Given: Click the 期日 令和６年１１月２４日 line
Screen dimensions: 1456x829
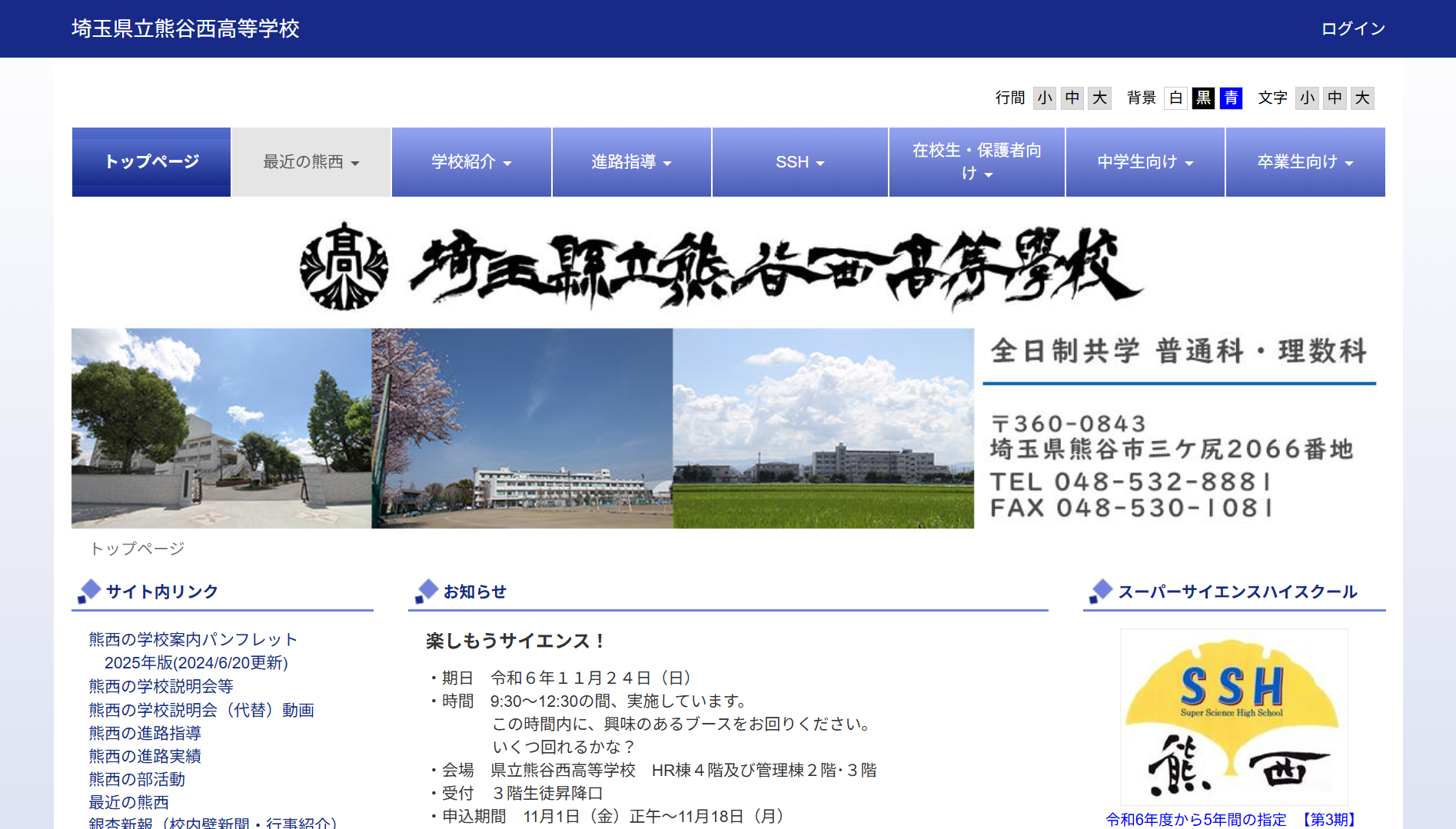Looking at the screenshot, I should point(562,678).
